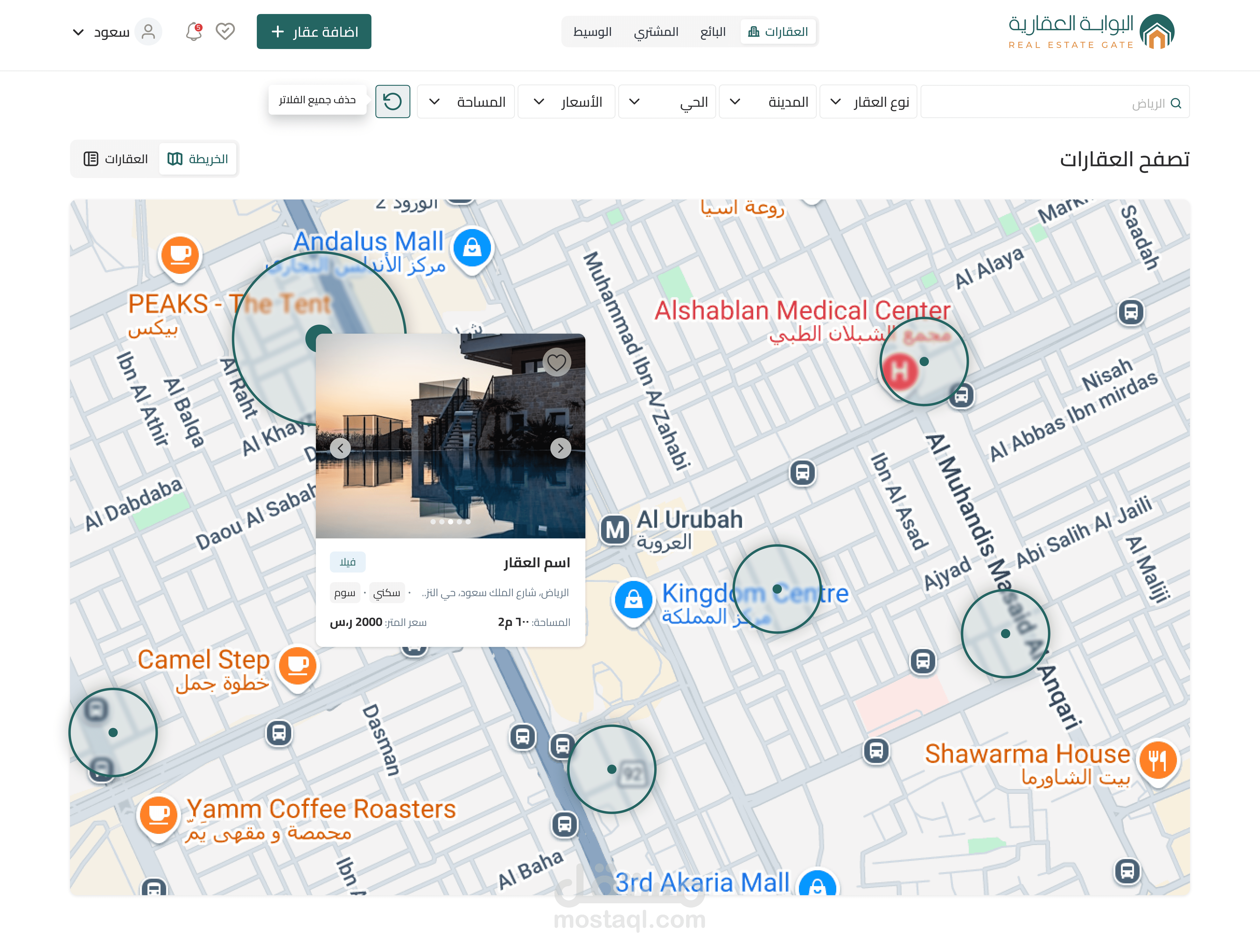Open the المدينة dropdown
Viewport: 1260px width, 952px height.
pos(768,102)
